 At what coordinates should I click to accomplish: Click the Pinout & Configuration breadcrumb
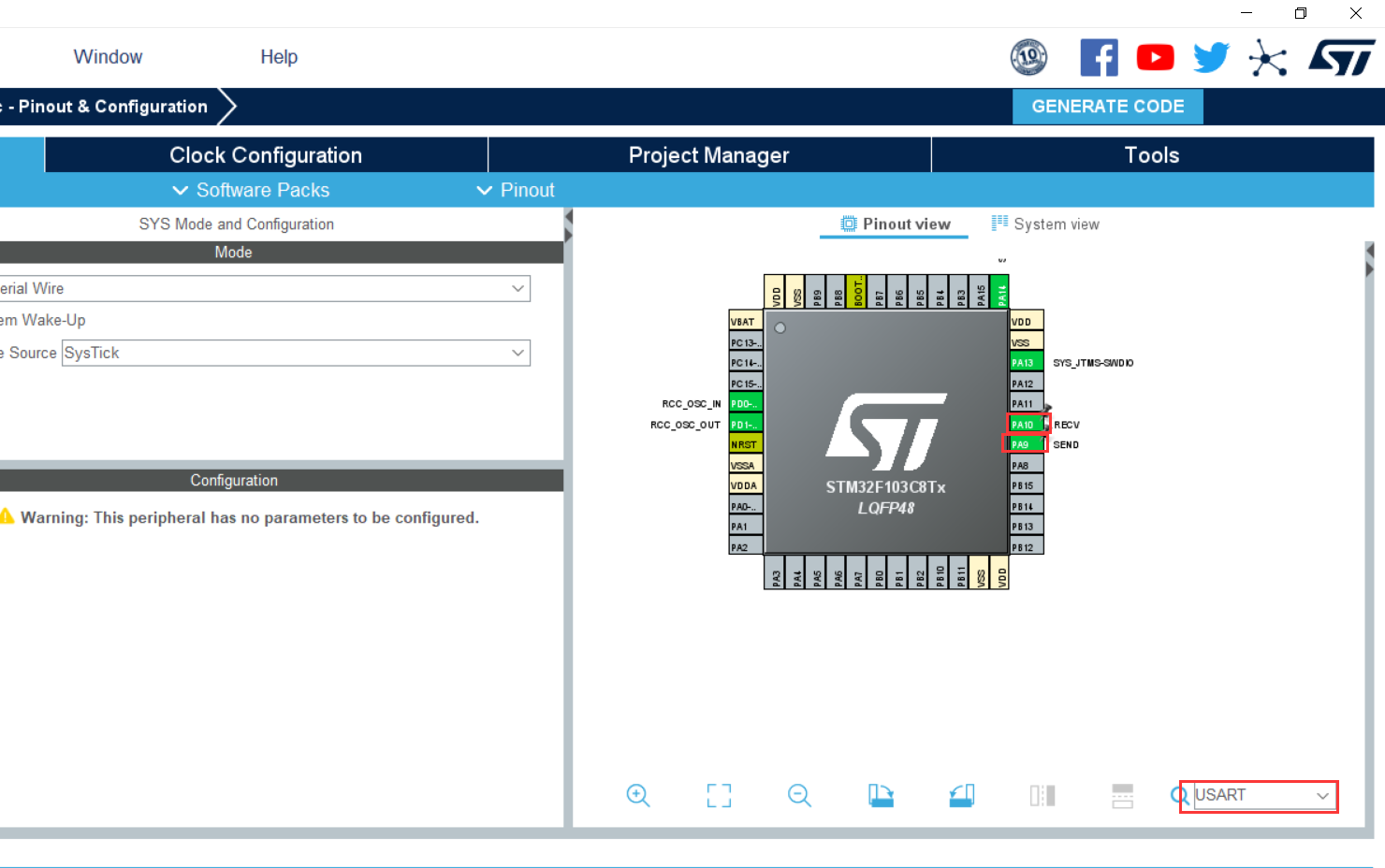pyautogui.click(x=112, y=107)
